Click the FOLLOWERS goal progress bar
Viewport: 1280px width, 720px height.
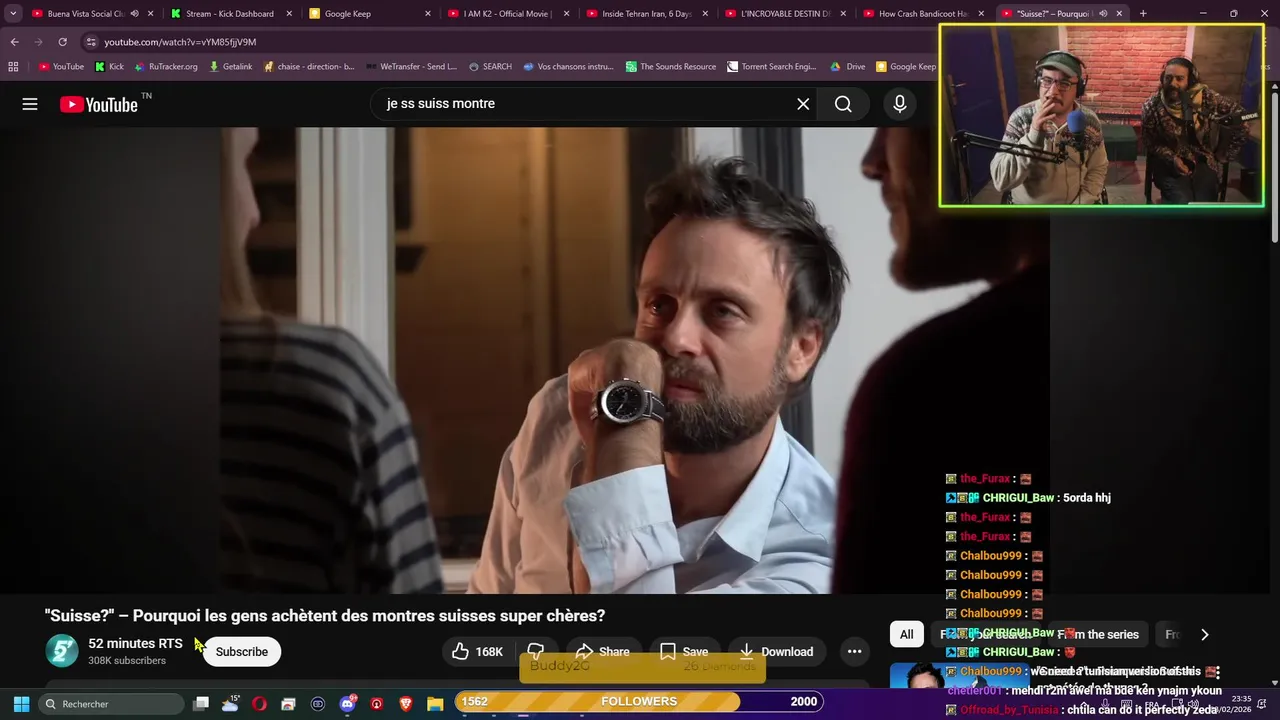coord(639,702)
